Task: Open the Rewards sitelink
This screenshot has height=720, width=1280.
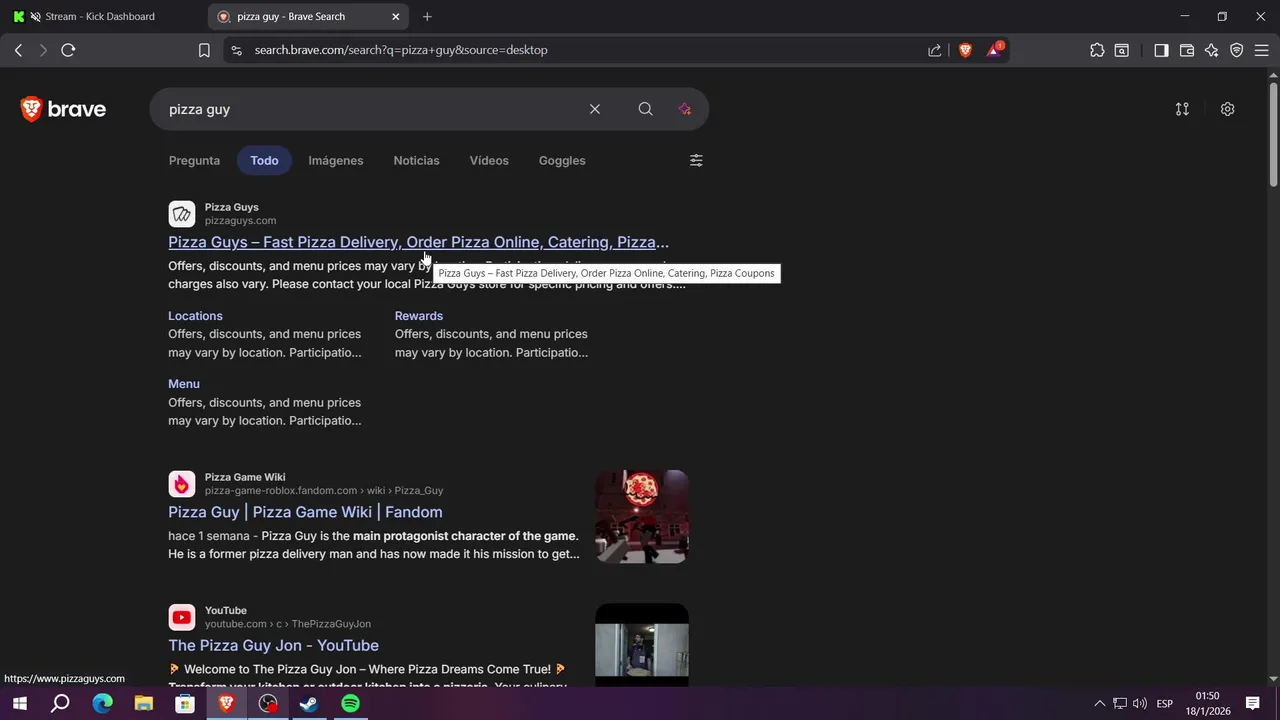Action: click(x=418, y=316)
